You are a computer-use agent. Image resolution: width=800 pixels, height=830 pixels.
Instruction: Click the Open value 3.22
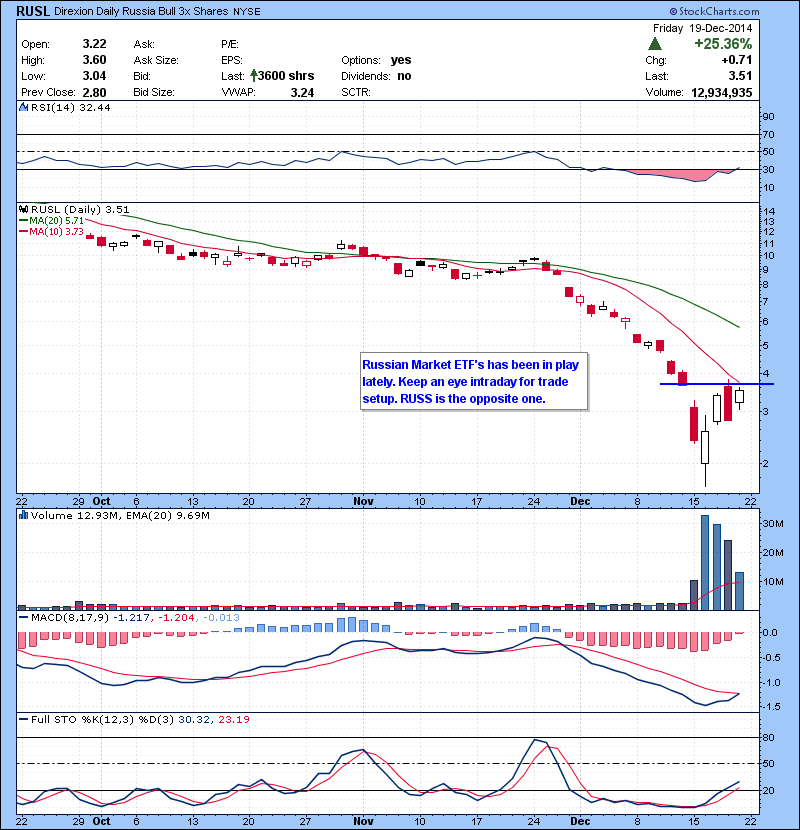[94, 44]
